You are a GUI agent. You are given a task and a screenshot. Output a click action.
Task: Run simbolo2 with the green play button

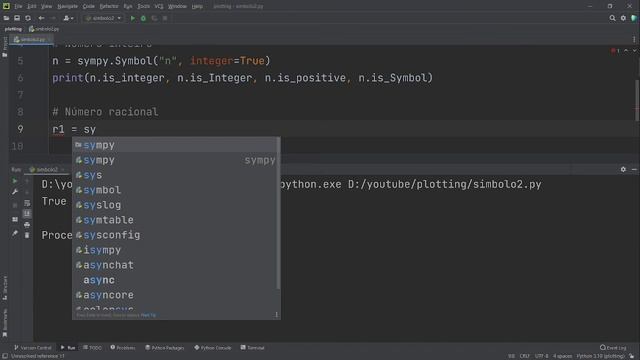[x=133, y=18]
